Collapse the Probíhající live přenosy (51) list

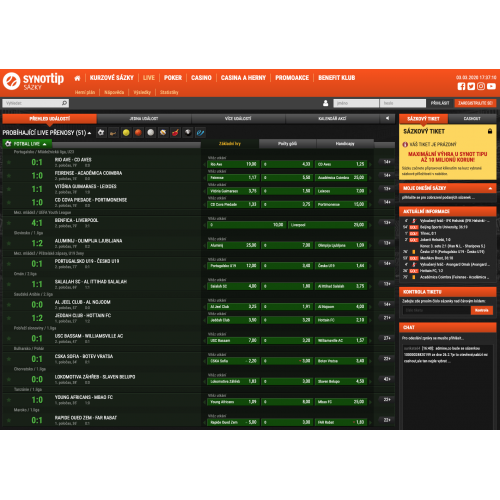(89, 133)
